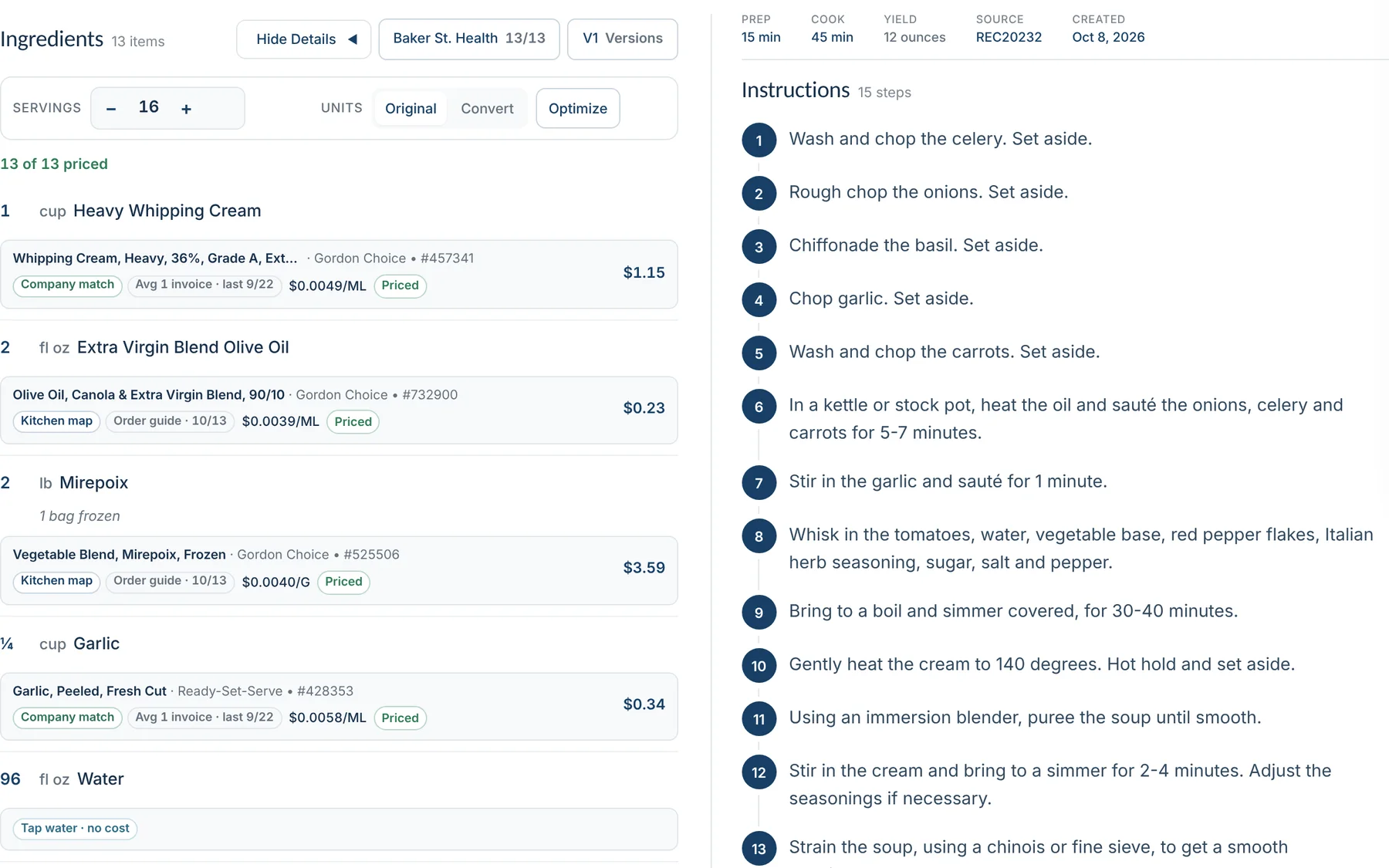Click step 12 circle marker
This screenshot has height=868, width=1389.
(759, 772)
